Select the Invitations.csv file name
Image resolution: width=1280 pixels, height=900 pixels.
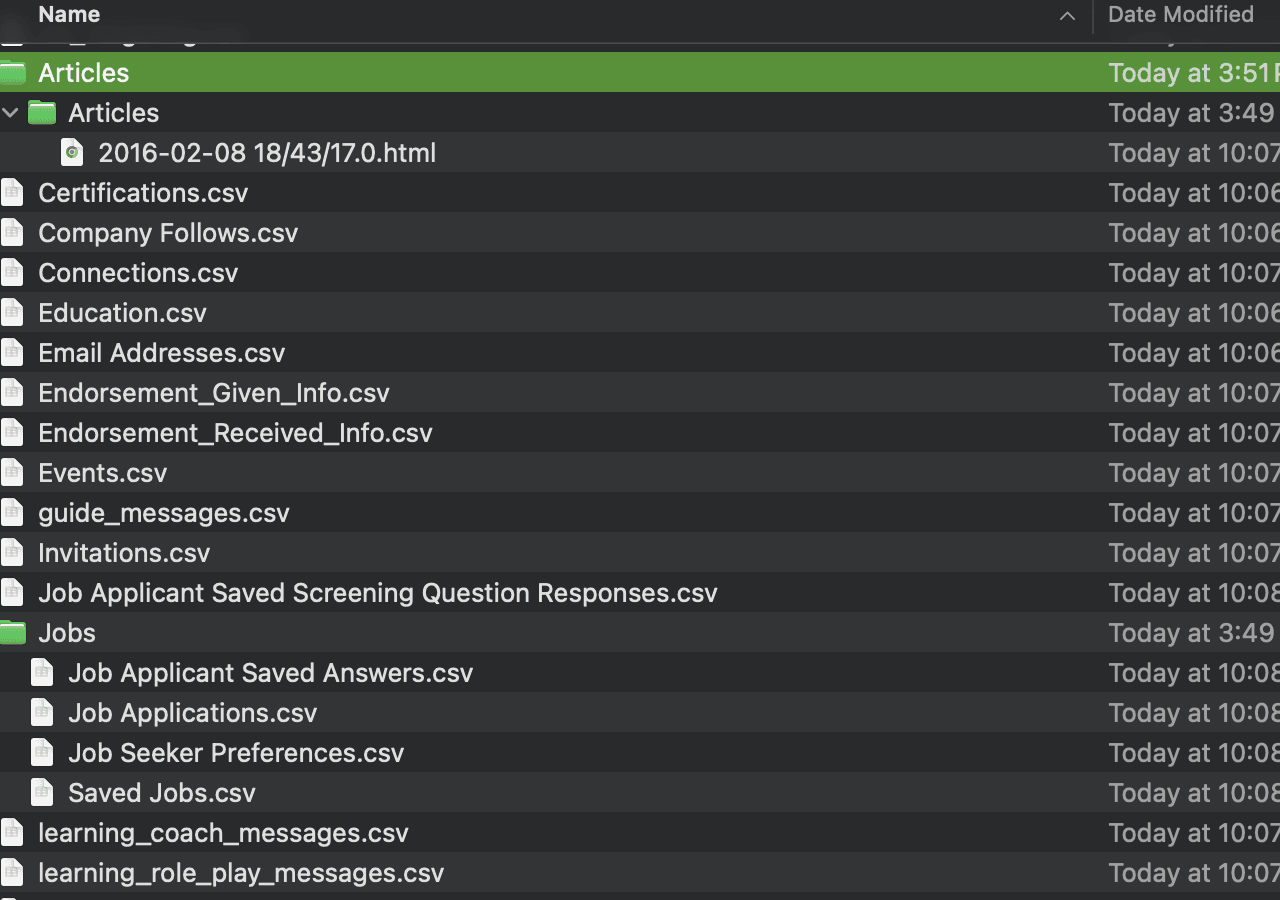[x=124, y=553]
